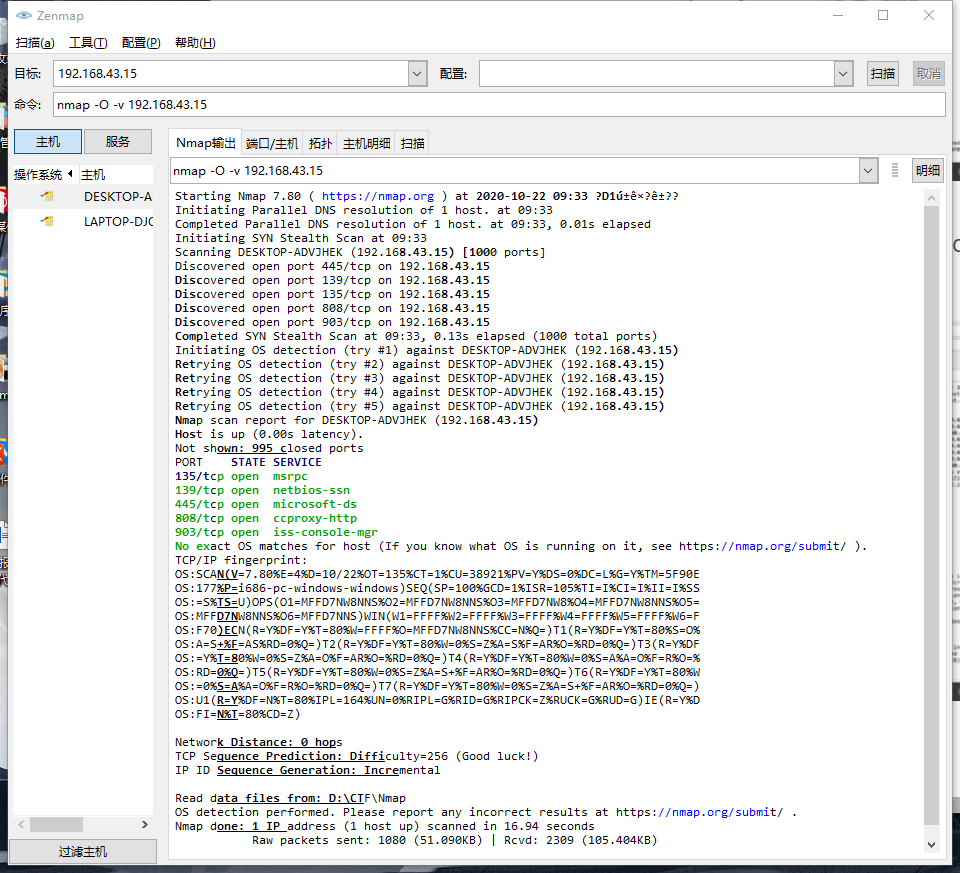The width and height of the screenshot is (960, 873).
Task: Click the lines icon next to 明细 button
Action: 895,170
